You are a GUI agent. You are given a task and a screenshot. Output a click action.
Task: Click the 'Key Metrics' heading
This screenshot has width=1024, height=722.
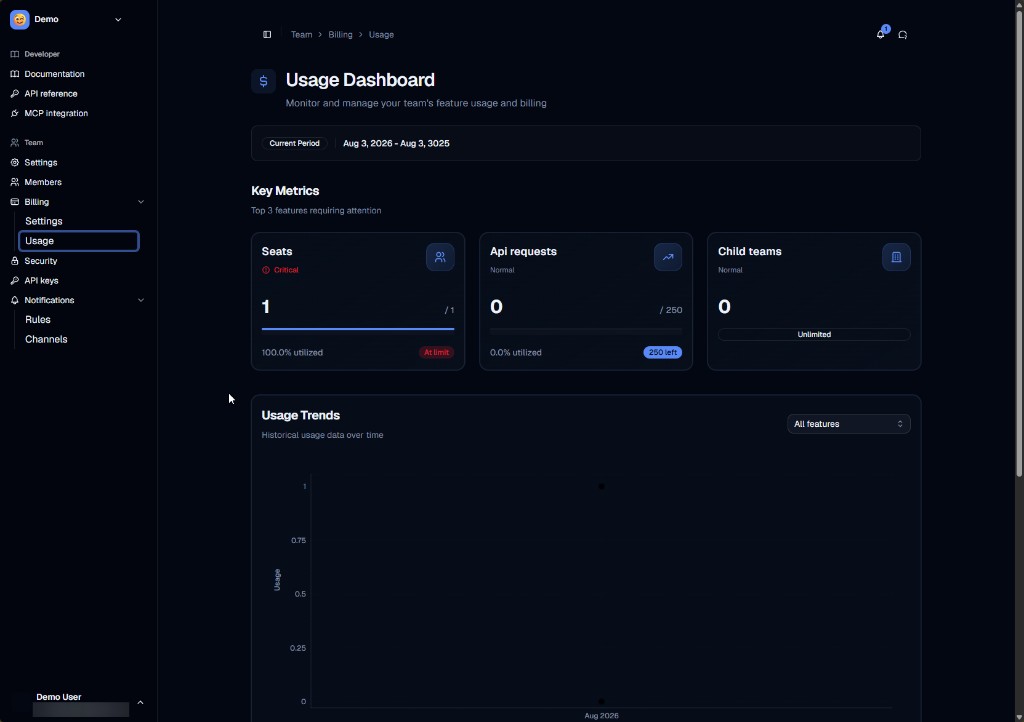pyautogui.click(x=285, y=191)
